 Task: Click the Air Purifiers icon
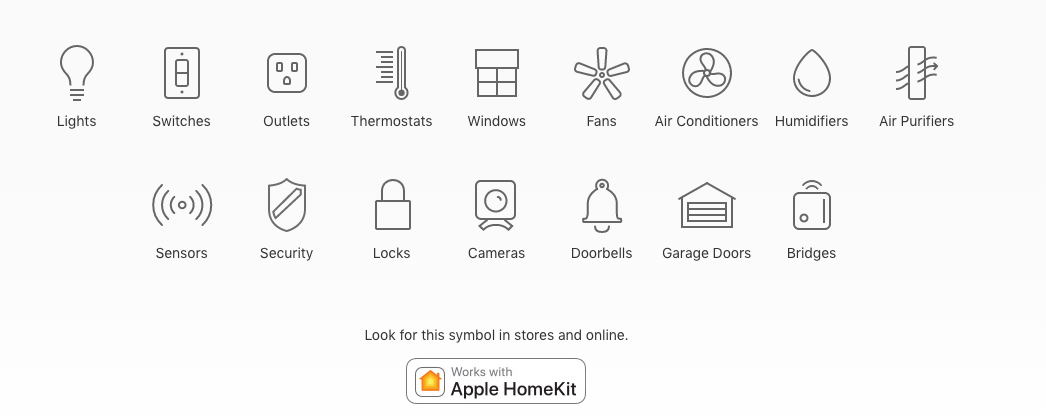point(917,73)
